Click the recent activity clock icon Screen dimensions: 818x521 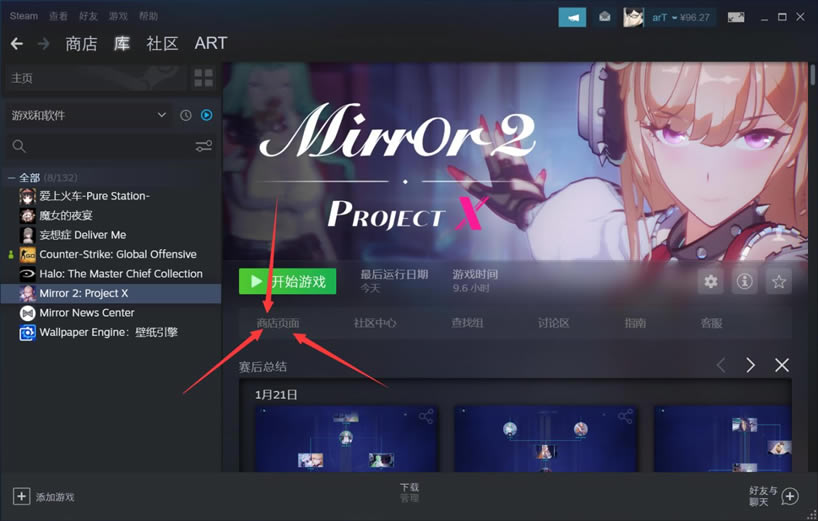click(x=186, y=116)
